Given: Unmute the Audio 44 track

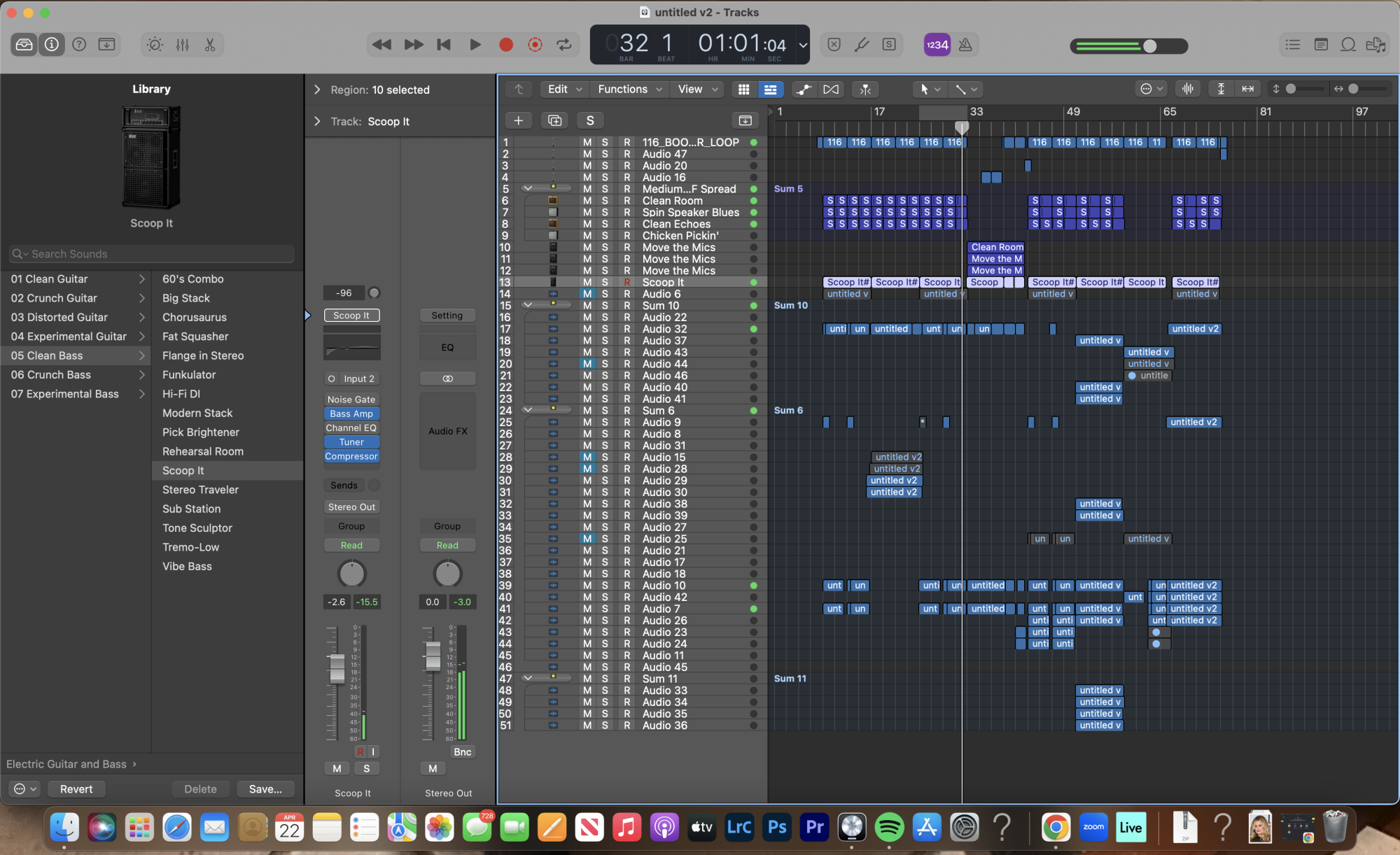Looking at the screenshot, I should point(587,364).
